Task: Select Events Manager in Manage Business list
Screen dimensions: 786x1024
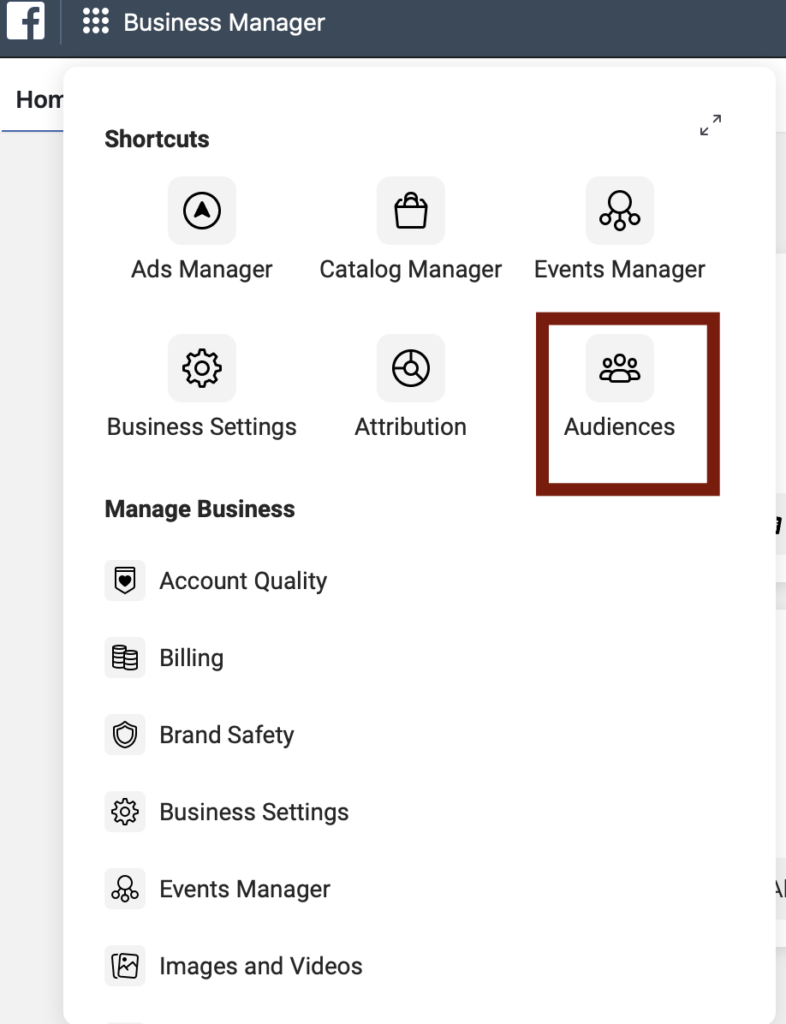Action: pos(245,889)
